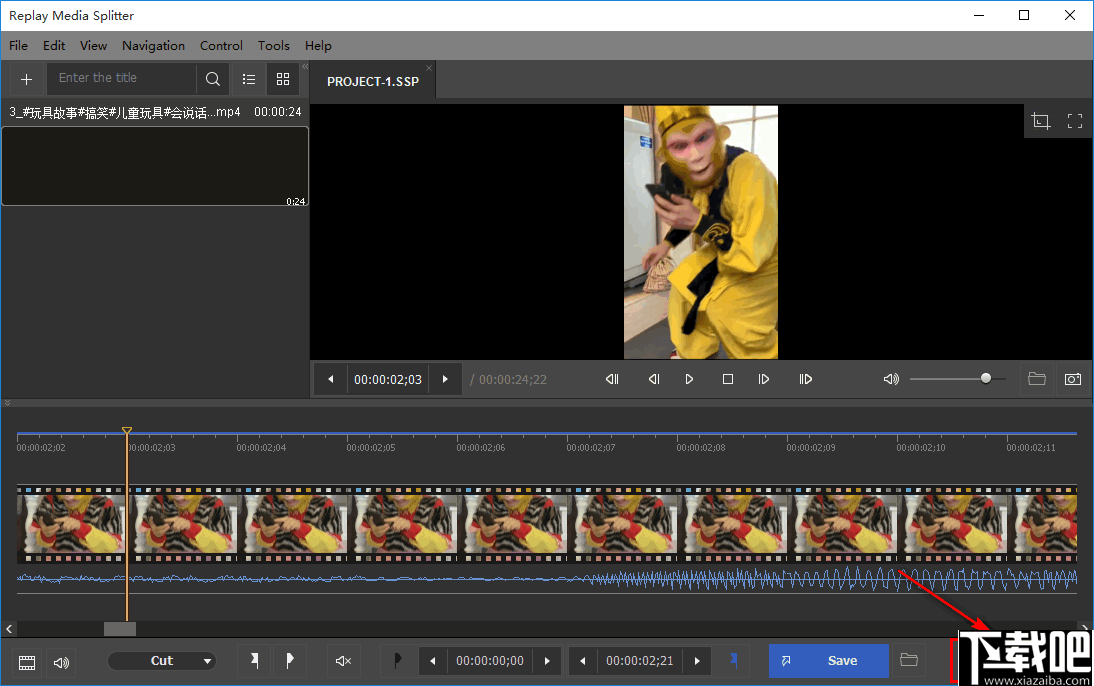Edit segment start time 00:00:00;00
Screen dimensions: 1094x686
490,661
